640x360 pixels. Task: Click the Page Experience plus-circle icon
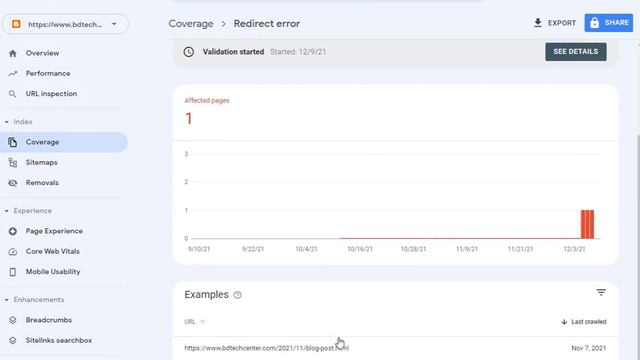point(13,231)
